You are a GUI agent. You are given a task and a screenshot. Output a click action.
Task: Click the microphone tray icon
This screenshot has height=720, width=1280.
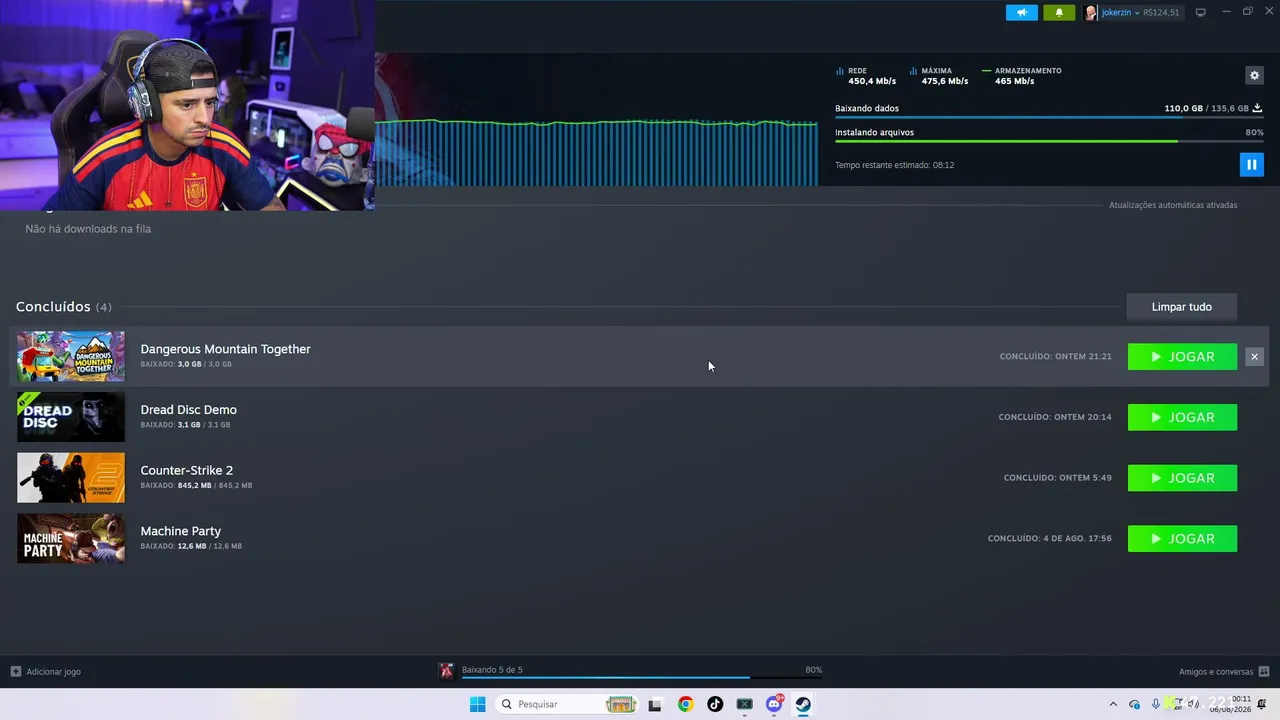pyautogui.click(x=1156, y=704)
